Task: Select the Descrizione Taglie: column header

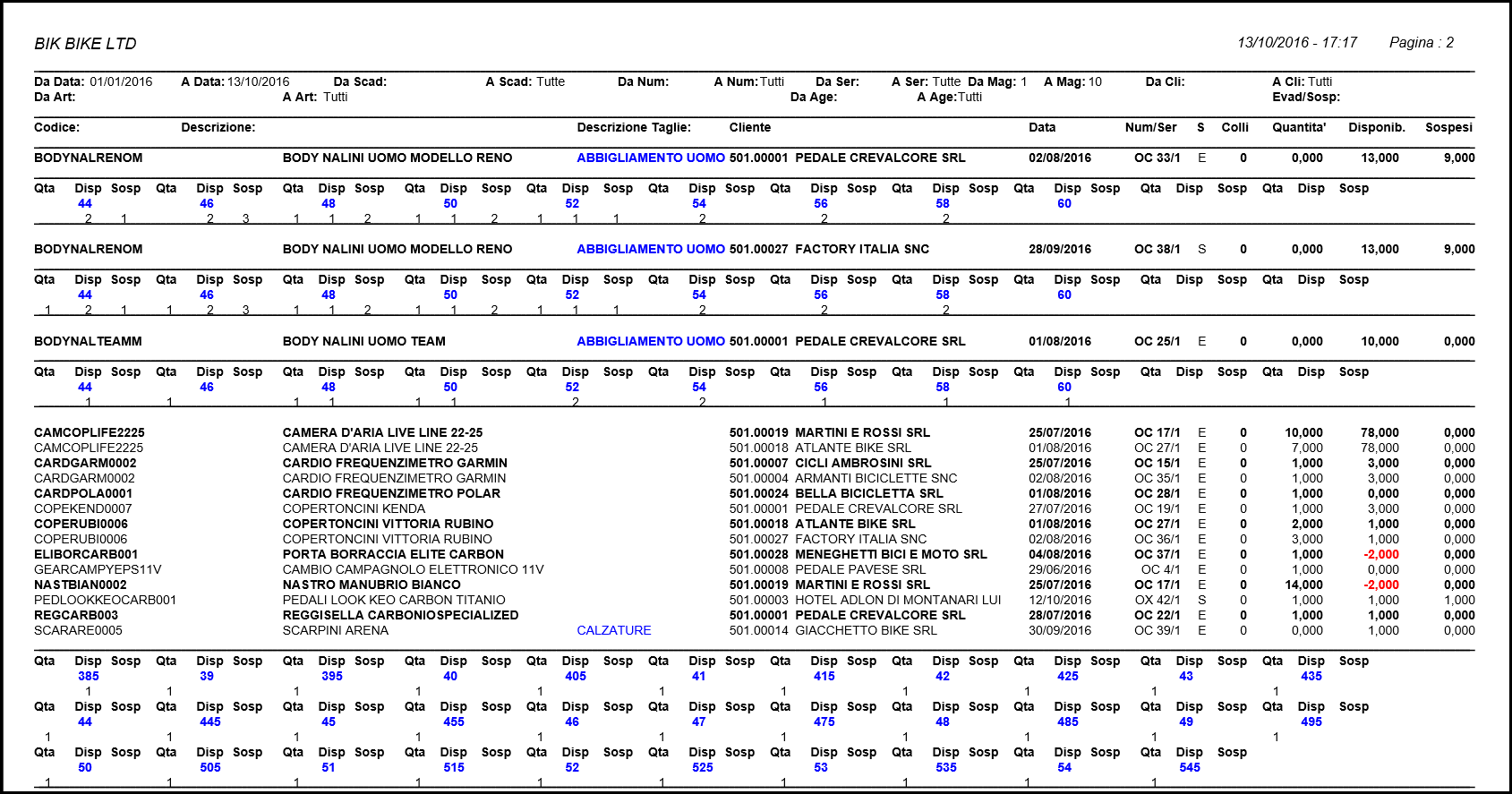Action: click(x=633, y=128)
